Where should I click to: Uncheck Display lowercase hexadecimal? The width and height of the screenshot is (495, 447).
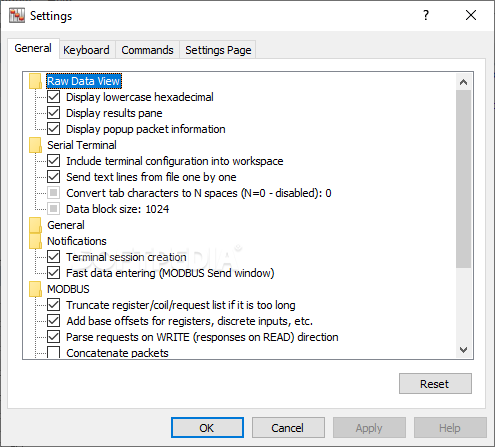53,97
